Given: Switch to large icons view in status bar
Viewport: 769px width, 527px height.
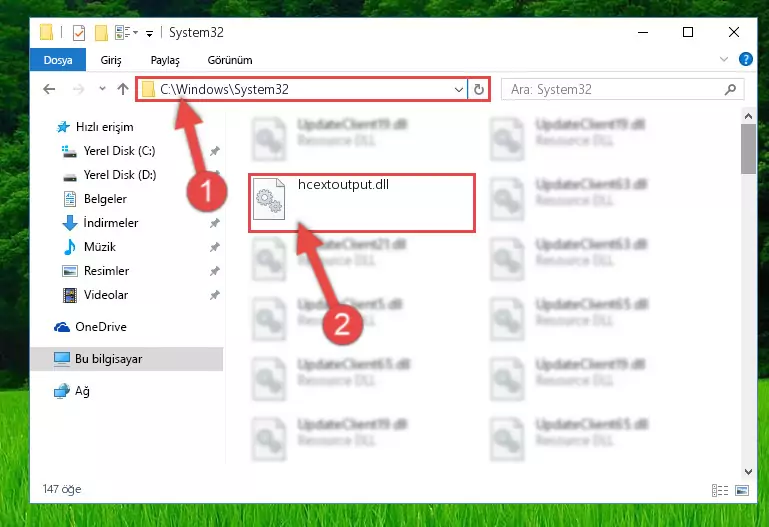Looking at the screenshot, I should [x=742, y=490].
